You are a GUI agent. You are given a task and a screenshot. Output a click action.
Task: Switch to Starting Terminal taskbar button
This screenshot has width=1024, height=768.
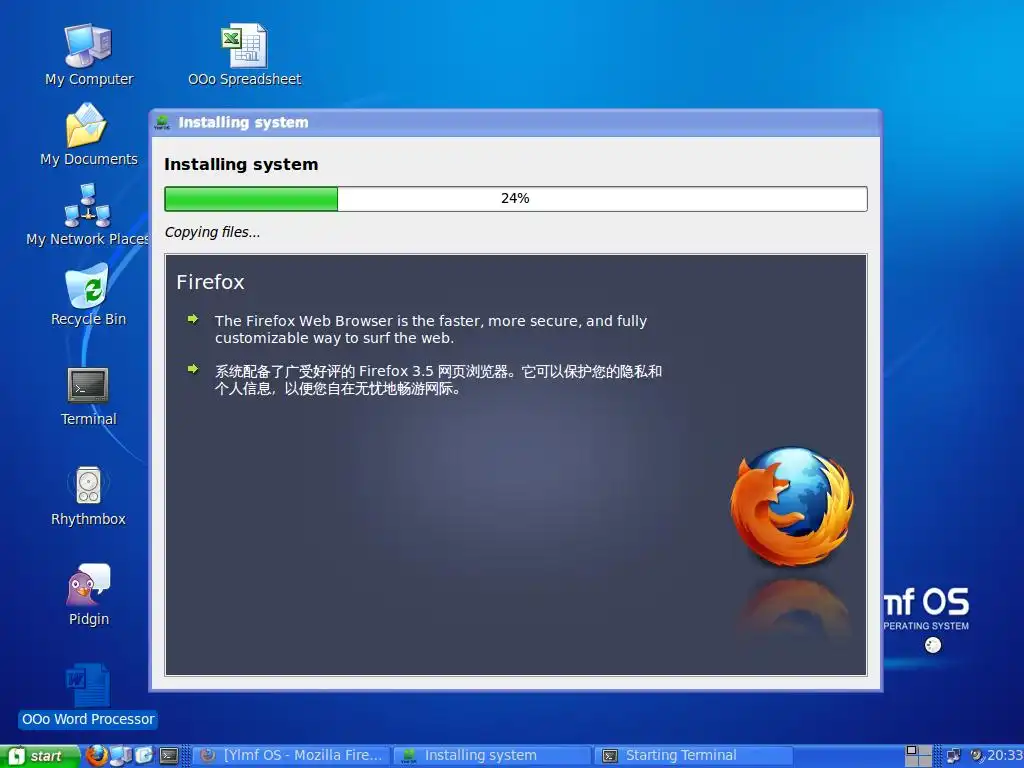[x=694, y=756]
